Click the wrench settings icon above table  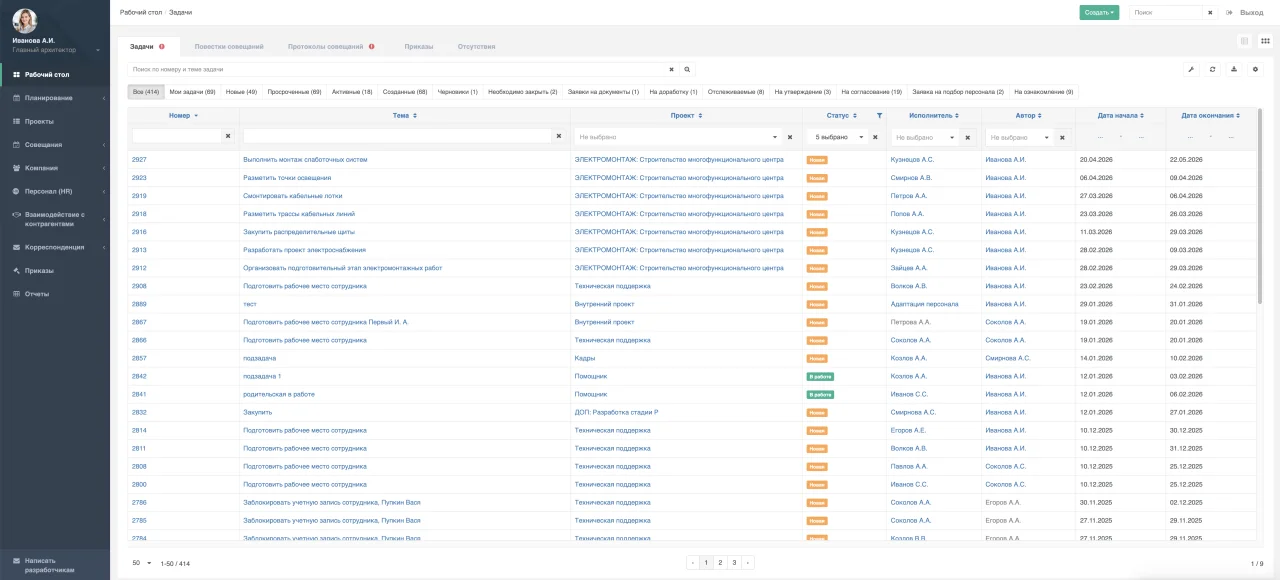(1191, 69)
